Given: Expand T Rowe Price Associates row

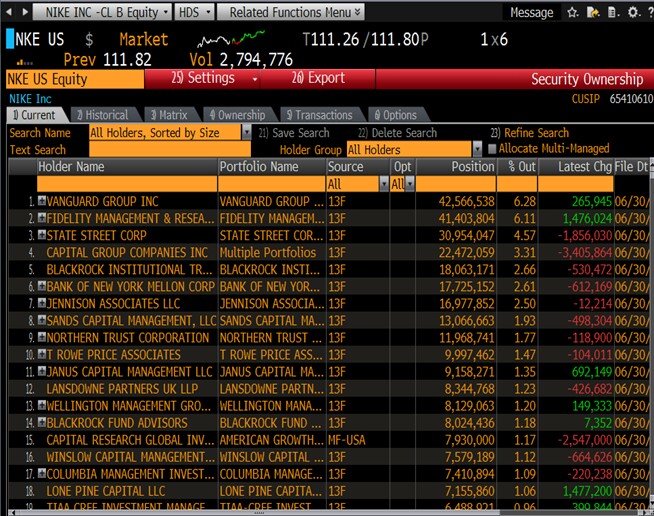Looking at the screenshot, I should point(42,354).
